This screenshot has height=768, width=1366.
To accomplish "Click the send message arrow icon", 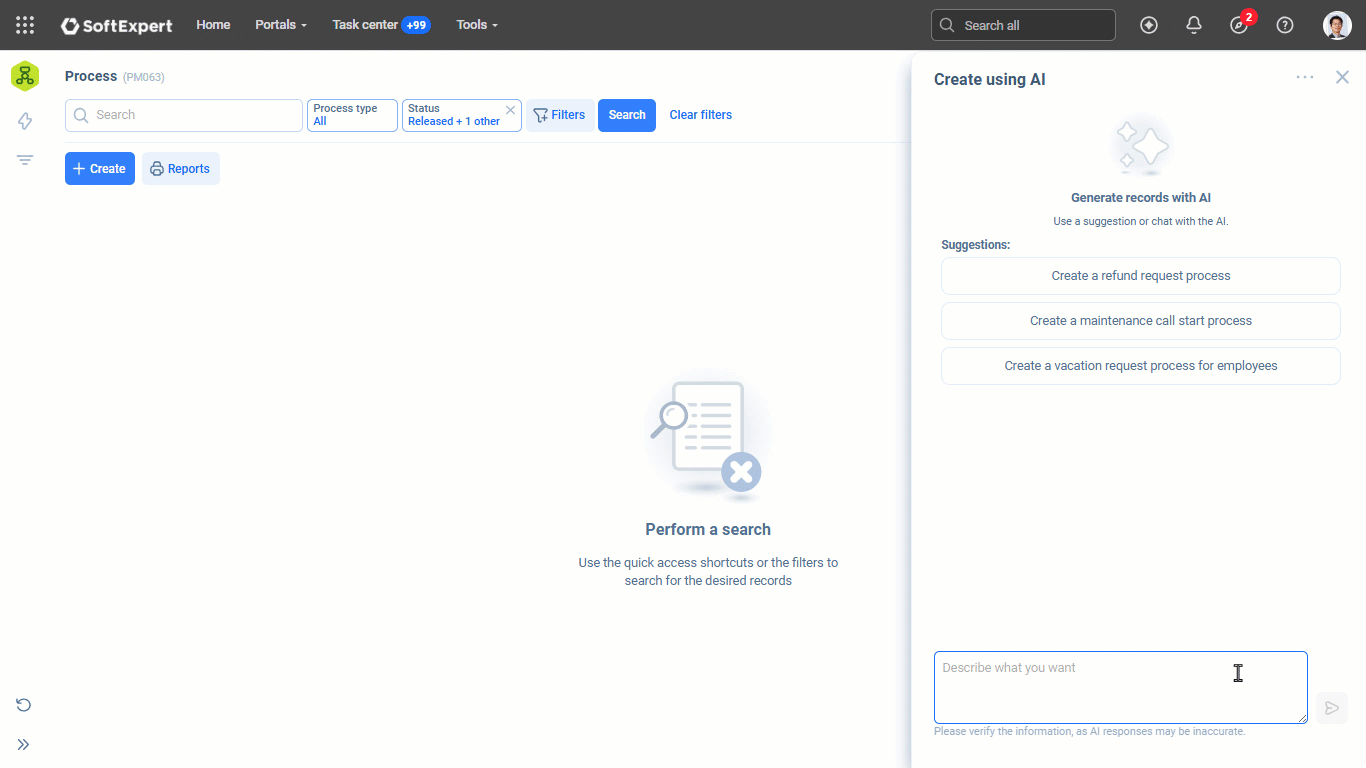I will (x=1332, y=708).
